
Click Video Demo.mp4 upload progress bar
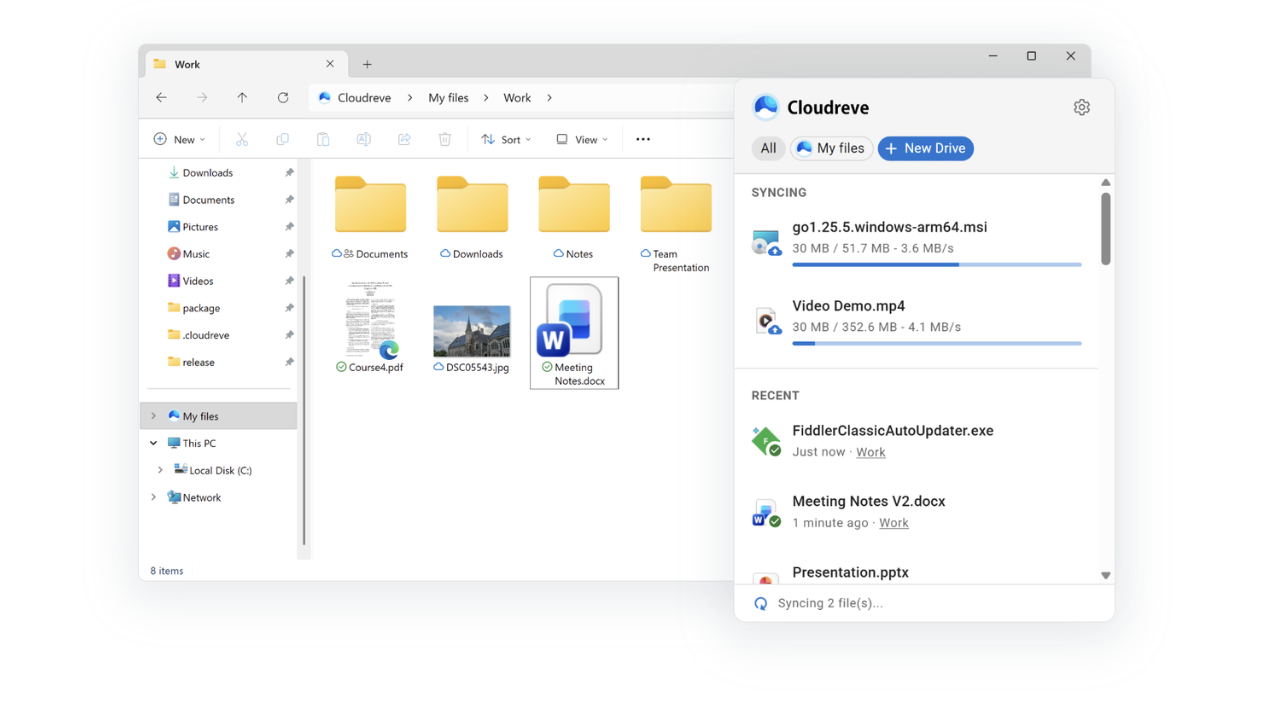[937, 343]
